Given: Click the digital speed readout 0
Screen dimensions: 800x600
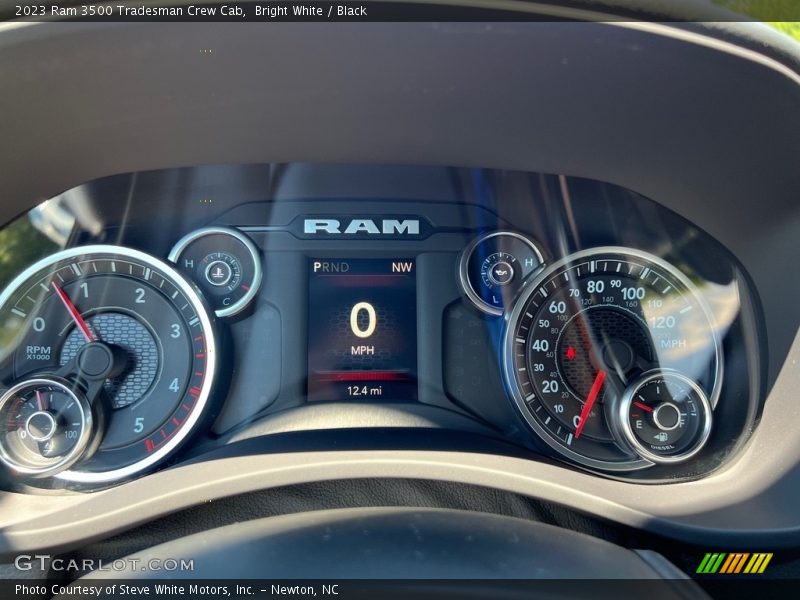Looking at the screenshot, I should click(x=363, y=320).
